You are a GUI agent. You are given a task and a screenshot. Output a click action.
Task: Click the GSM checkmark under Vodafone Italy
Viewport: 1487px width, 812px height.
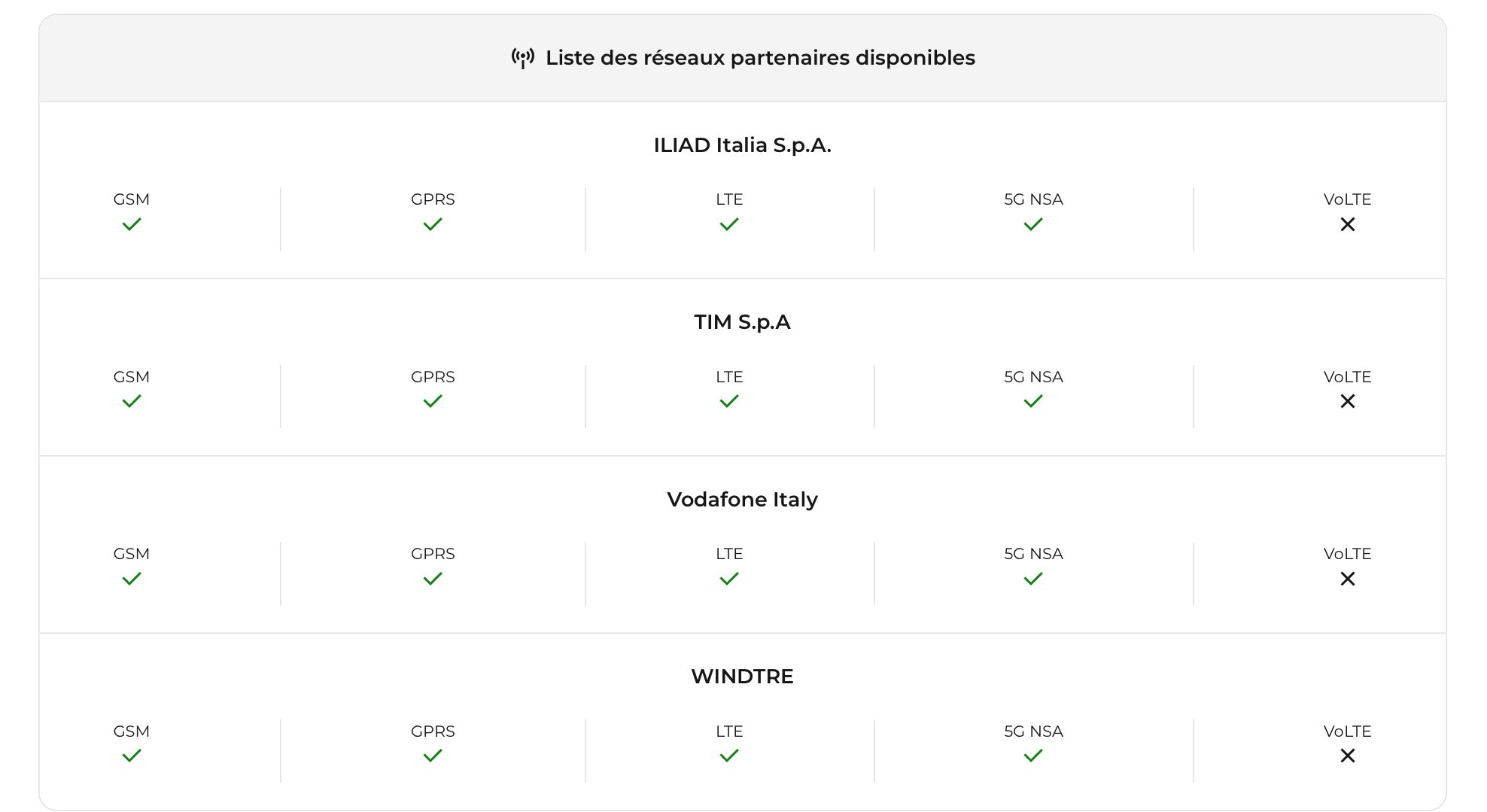point(132,579)
